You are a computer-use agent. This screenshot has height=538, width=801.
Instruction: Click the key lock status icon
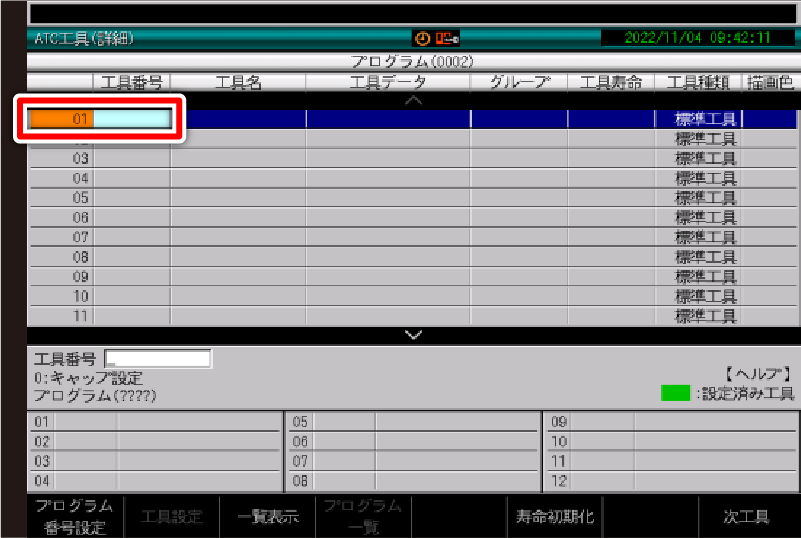click(x=447, y=38)
